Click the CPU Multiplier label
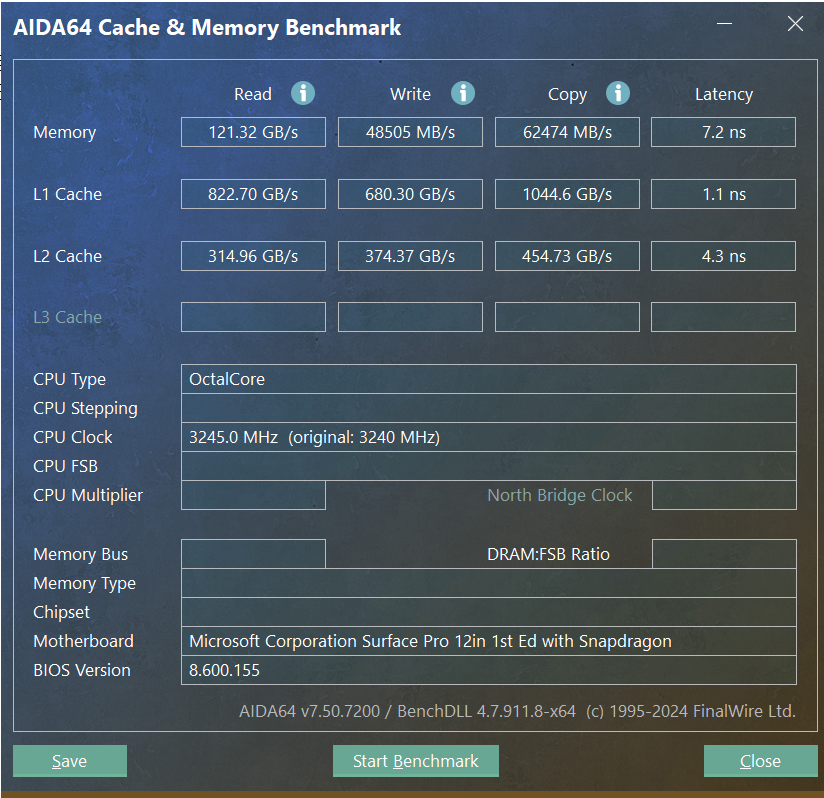 [88, 495]
